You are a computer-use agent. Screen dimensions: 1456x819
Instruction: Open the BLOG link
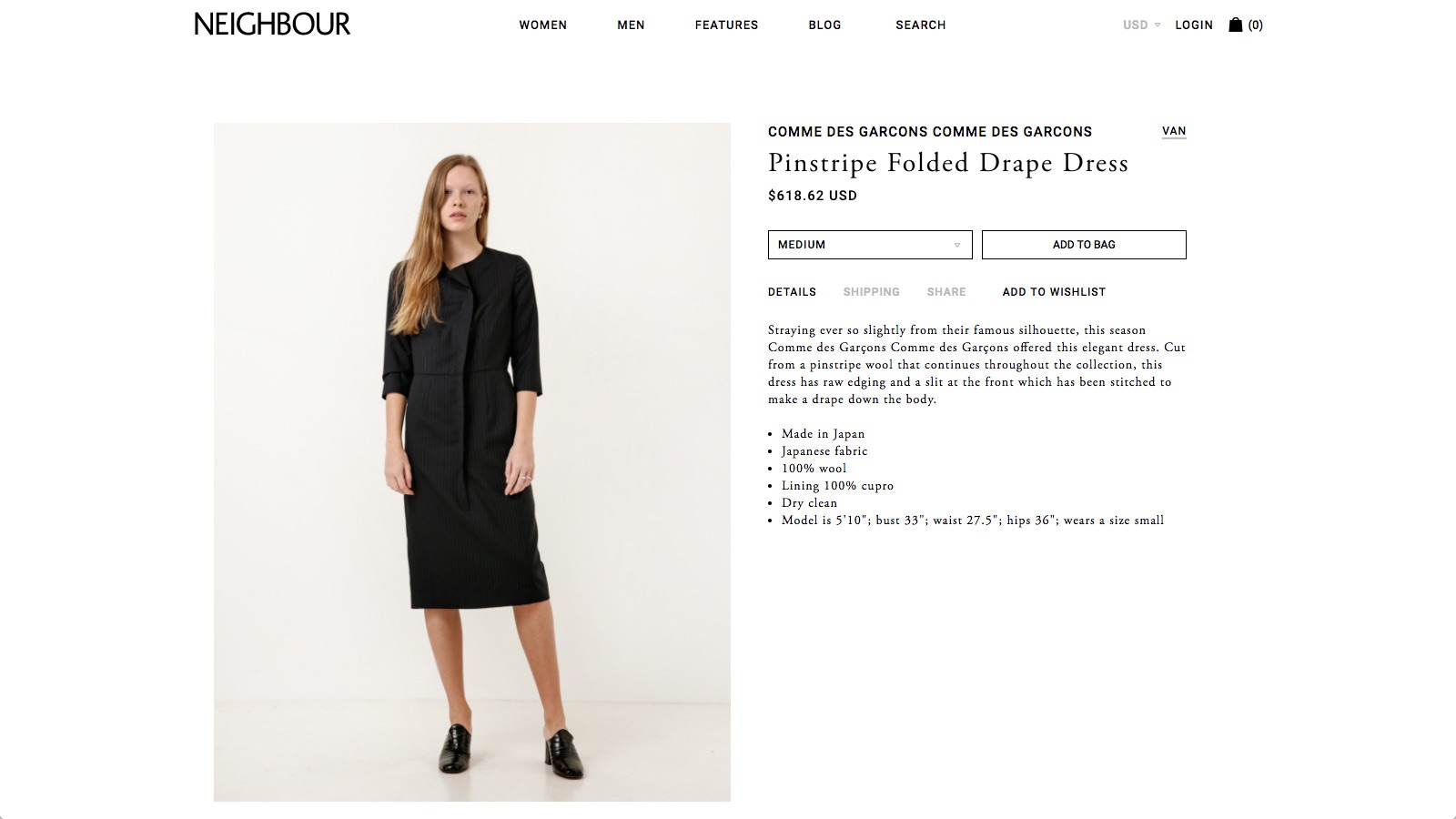824,25
